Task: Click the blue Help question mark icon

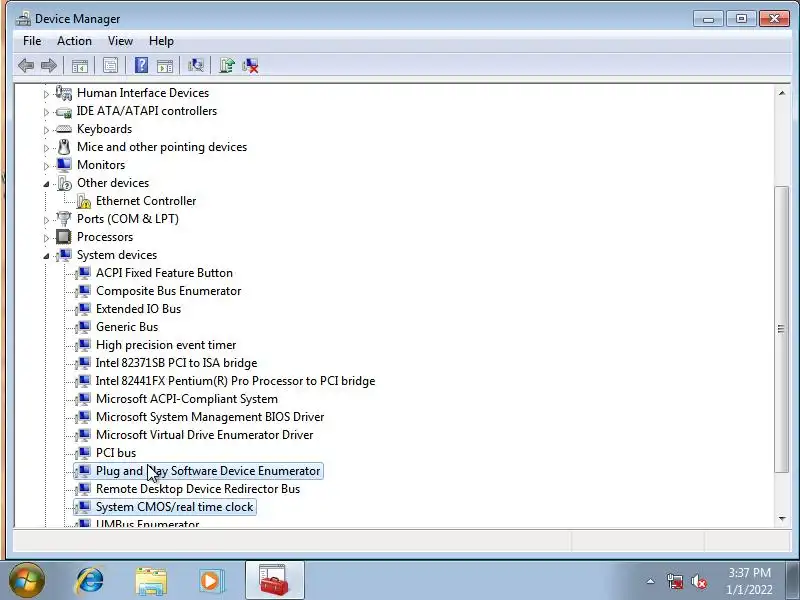Action: [141, 65]
